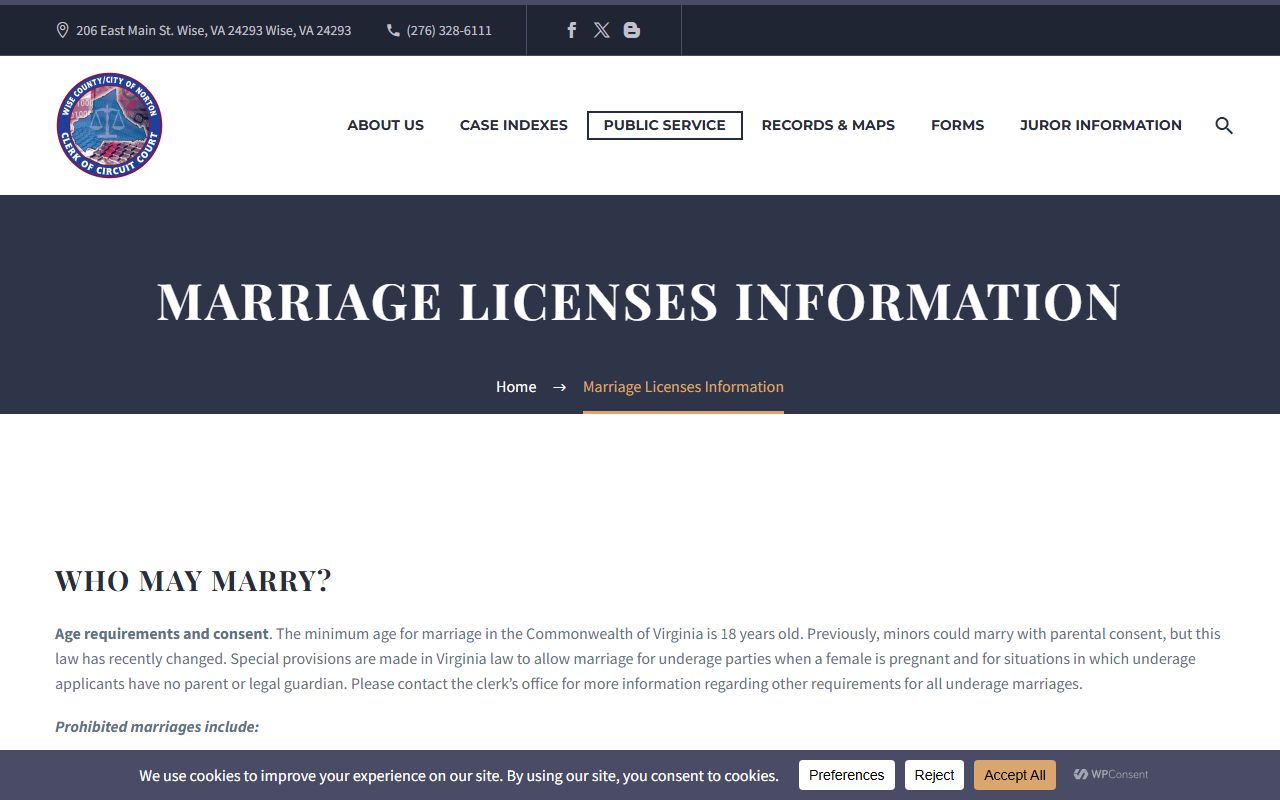The image size is (1280, 800).
Task: Open the Records & Maps menu
Action: (828, 125)
